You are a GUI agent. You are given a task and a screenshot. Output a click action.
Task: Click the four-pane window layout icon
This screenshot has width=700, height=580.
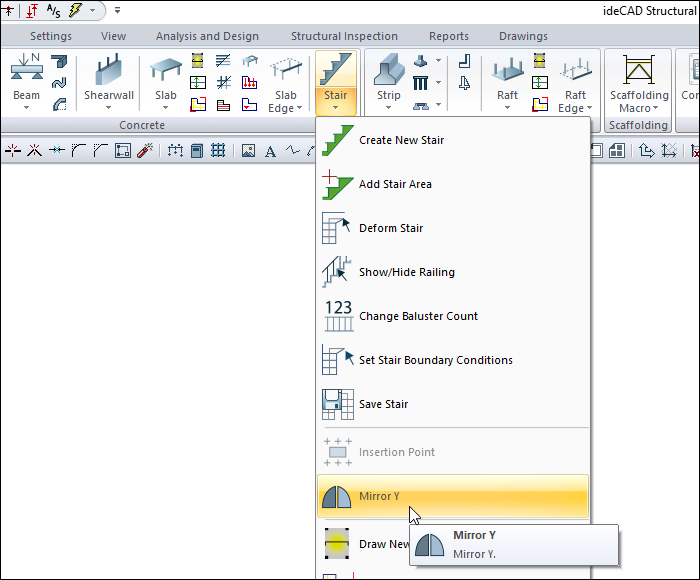point(617,150)
